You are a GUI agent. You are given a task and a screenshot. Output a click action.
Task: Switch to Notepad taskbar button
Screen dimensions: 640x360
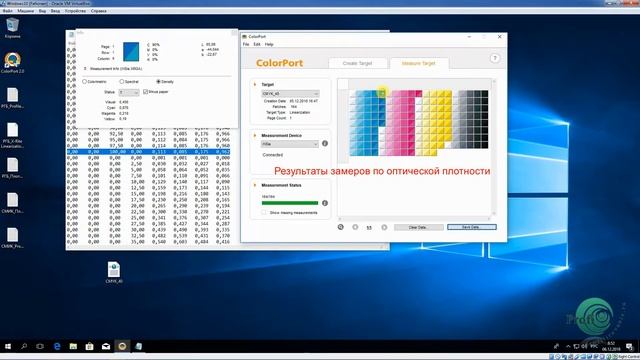(138, 346)
